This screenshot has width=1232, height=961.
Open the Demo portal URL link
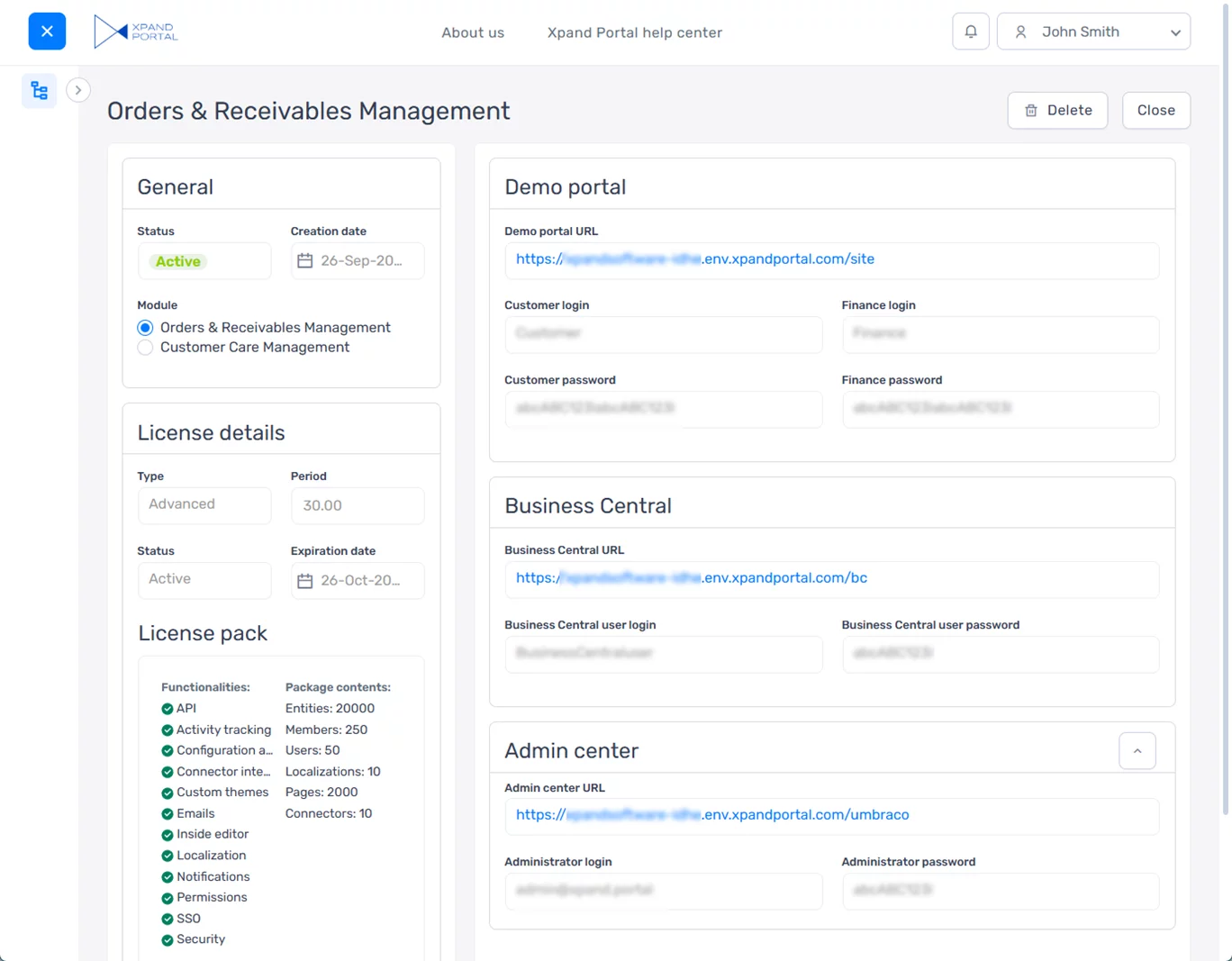click(x=694, y=259)
